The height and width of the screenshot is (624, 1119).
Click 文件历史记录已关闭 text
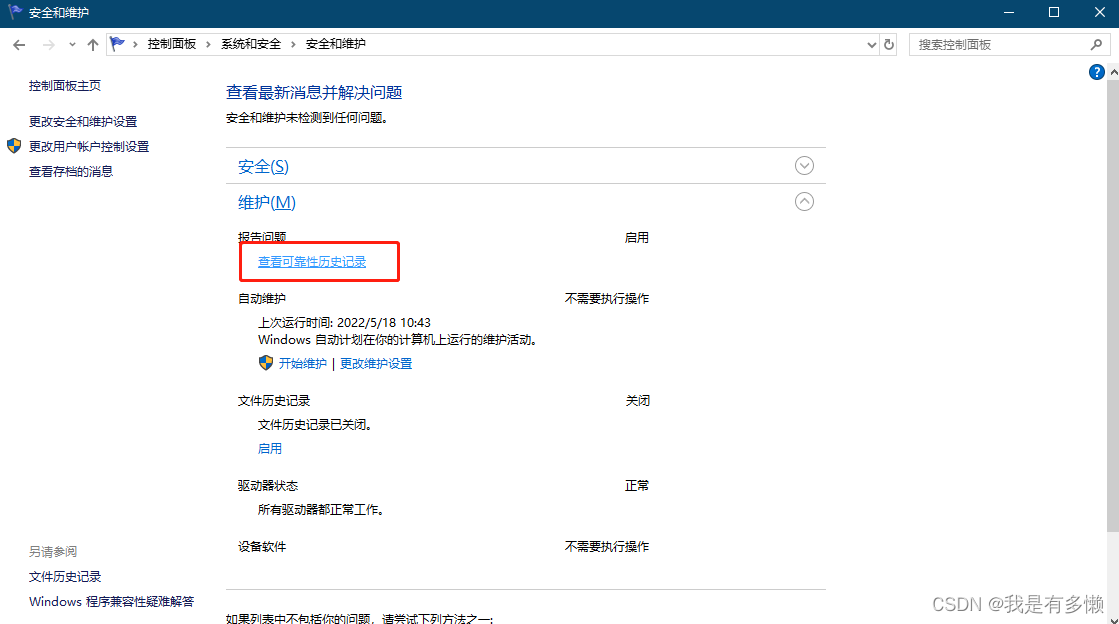point(315,425)
